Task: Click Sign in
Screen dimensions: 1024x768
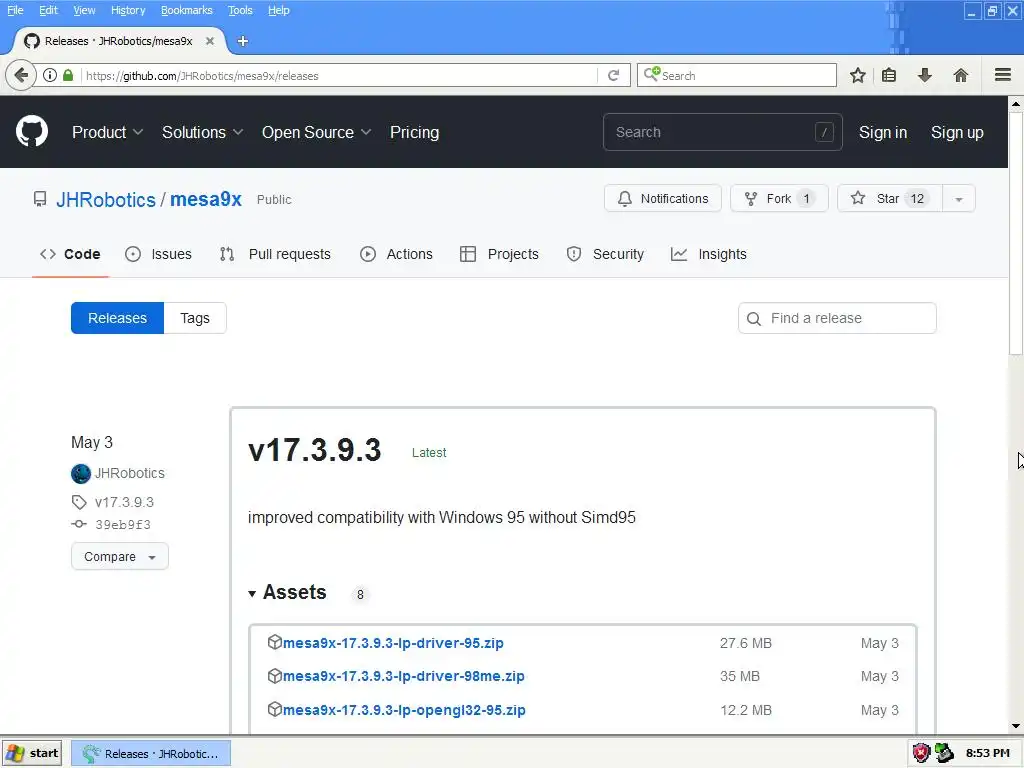Action: point(882,133)
